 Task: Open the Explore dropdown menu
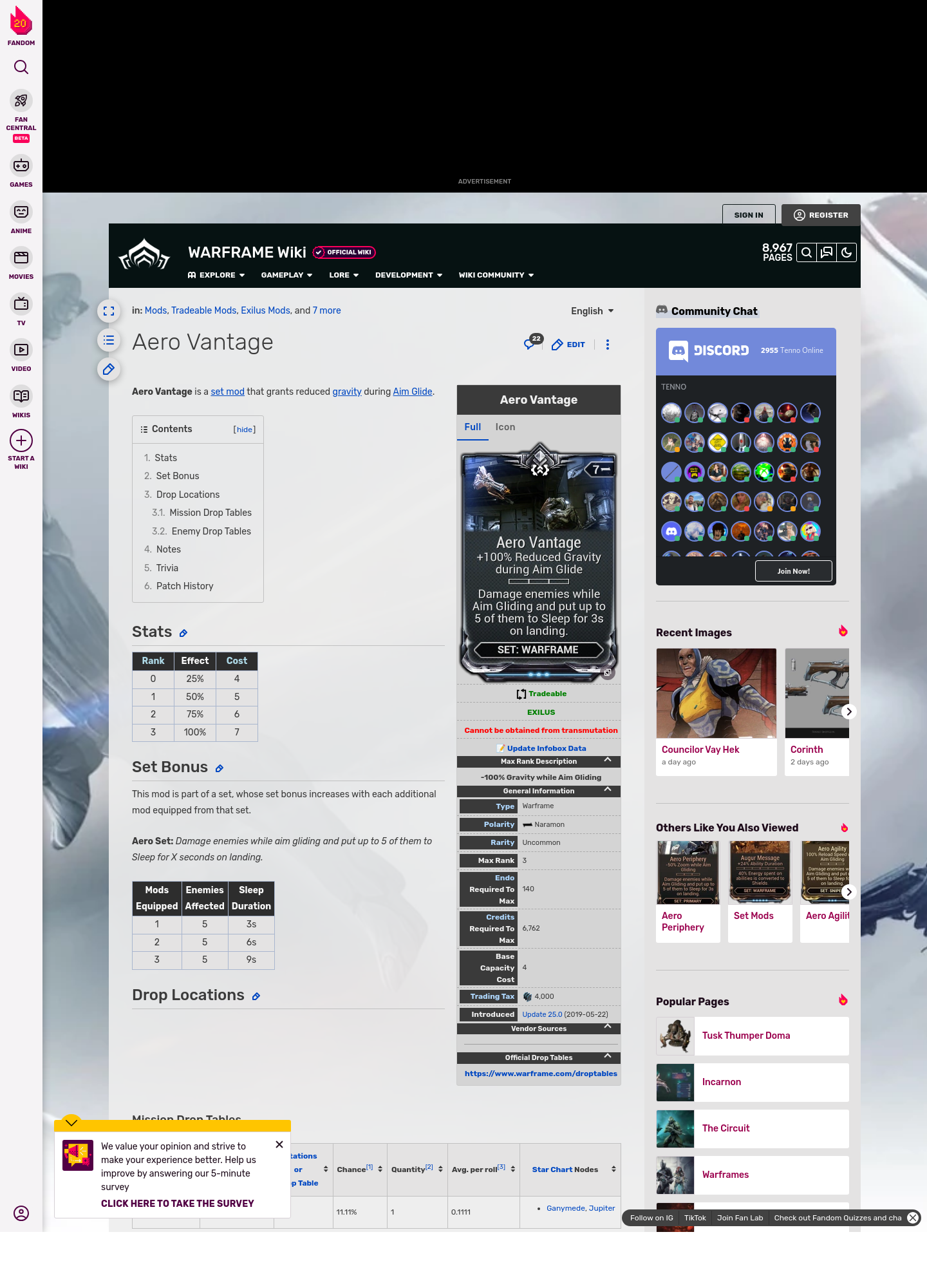point(216,275)
